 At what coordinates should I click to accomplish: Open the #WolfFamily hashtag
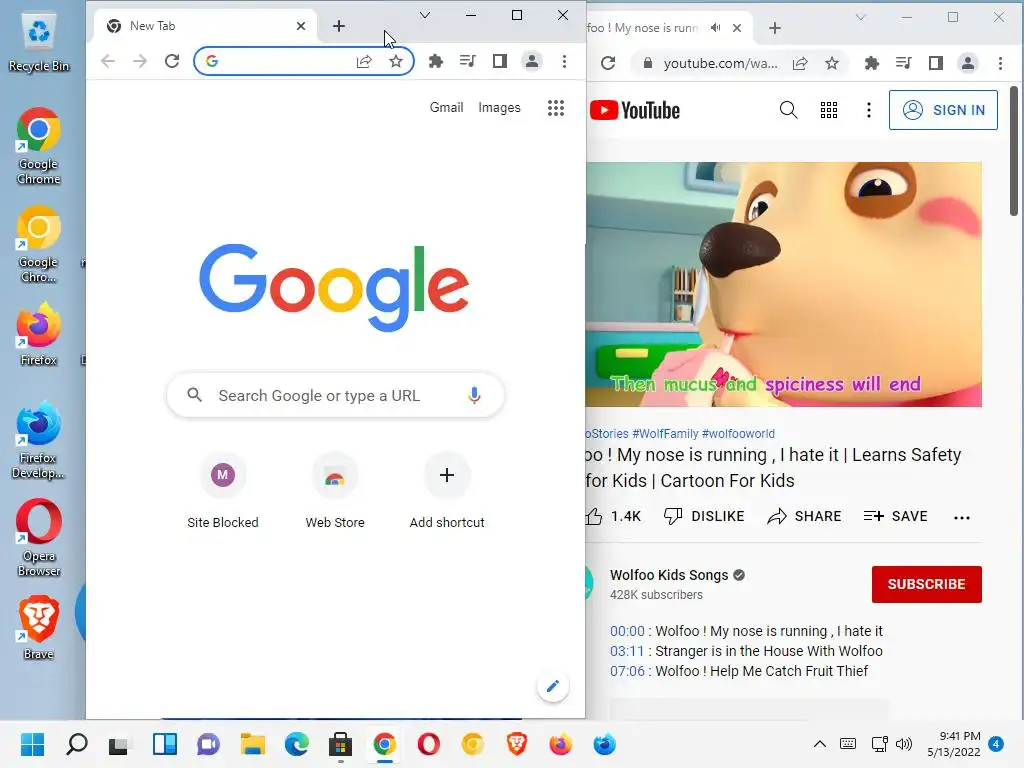point(665,434)
